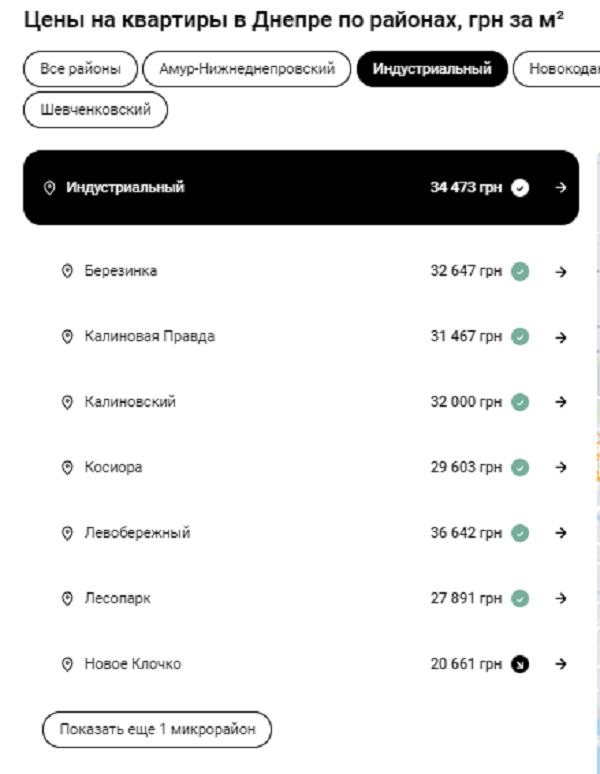Expand list with Показать еще 1 микрорайон
Viewport: 600px width, 774px height.
[x=157, y=729]
